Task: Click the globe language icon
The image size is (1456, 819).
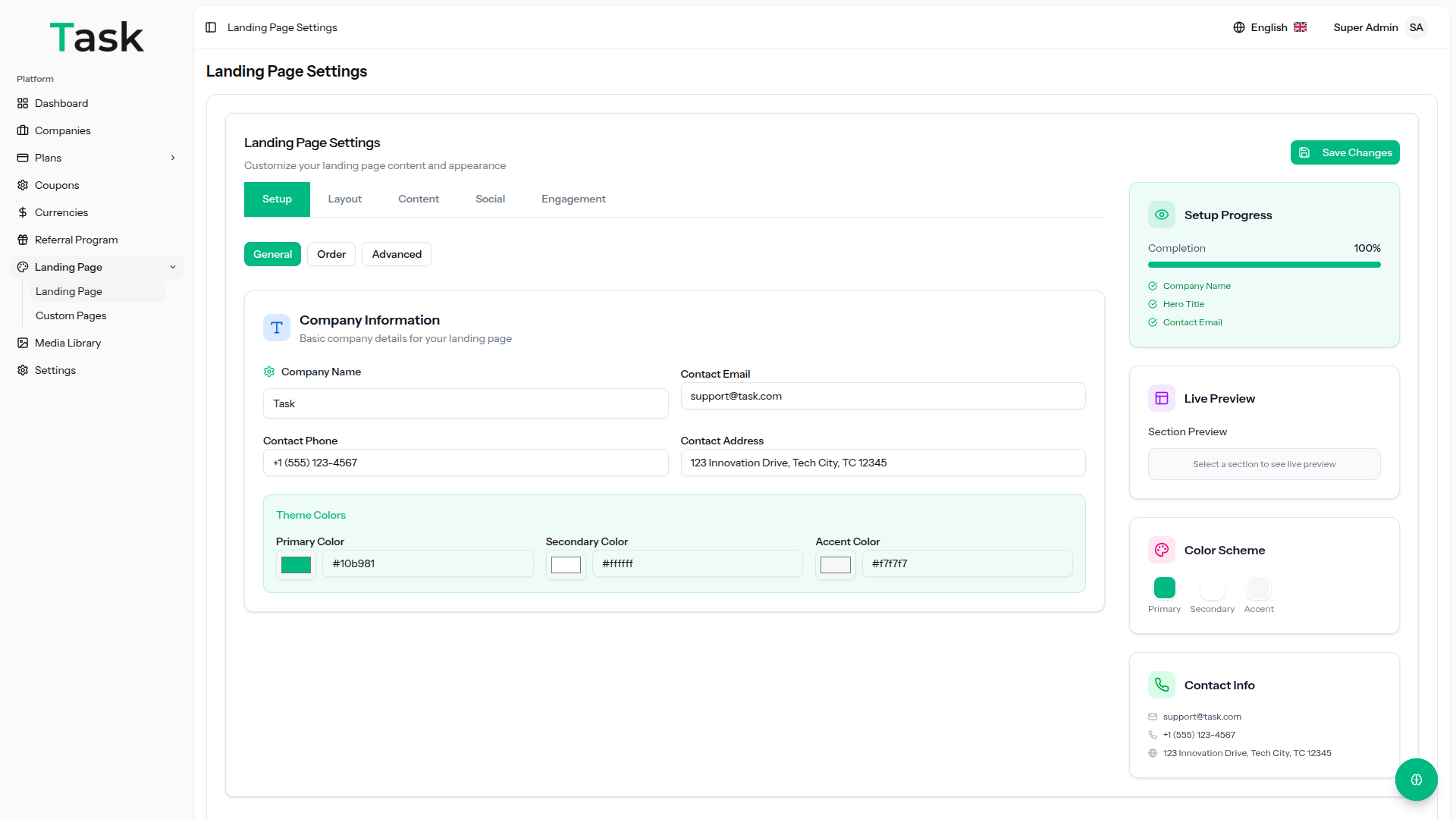Action: (x=1239, y=27)
